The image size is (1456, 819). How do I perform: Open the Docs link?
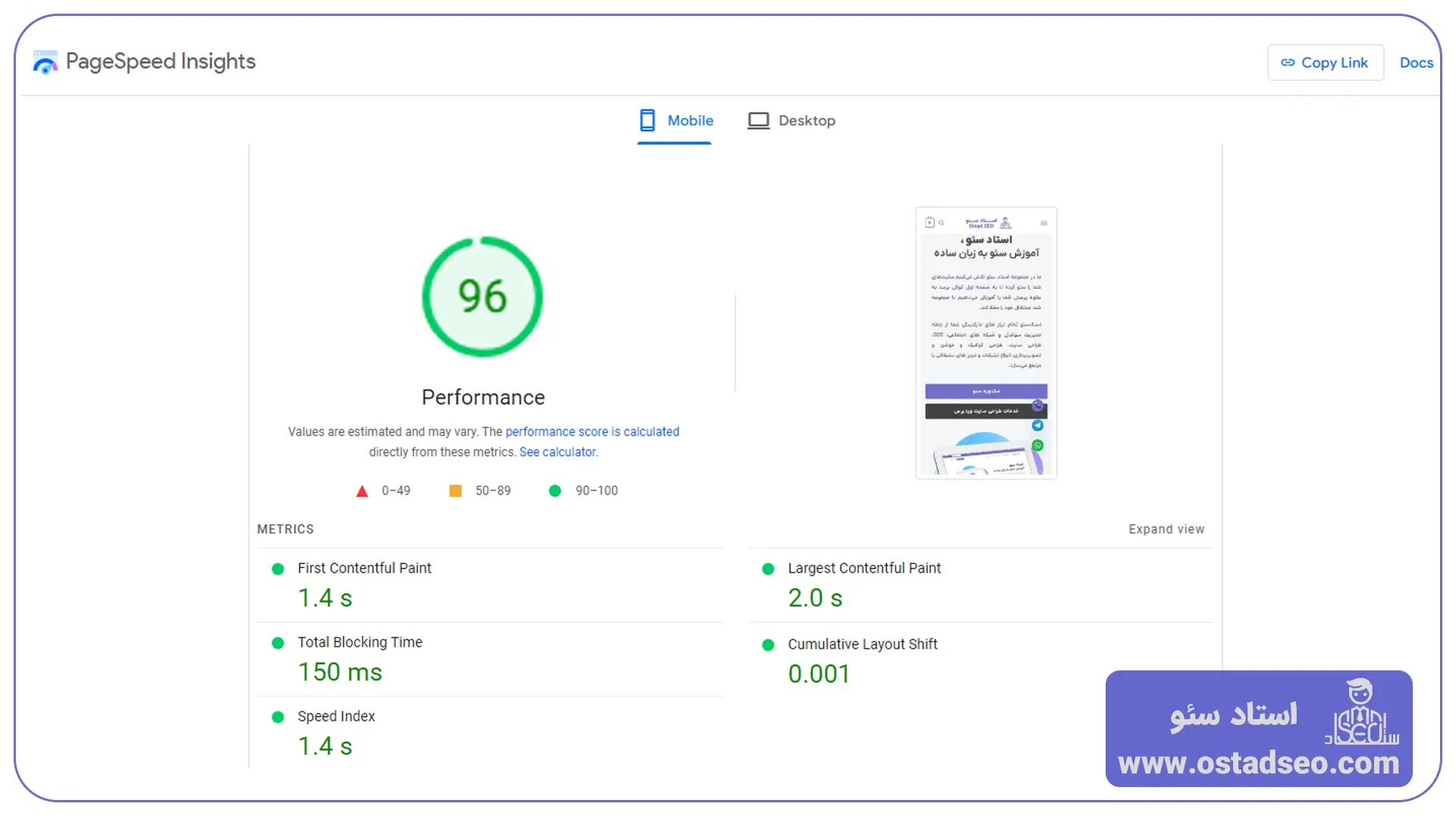click(x=1416, y=63)
